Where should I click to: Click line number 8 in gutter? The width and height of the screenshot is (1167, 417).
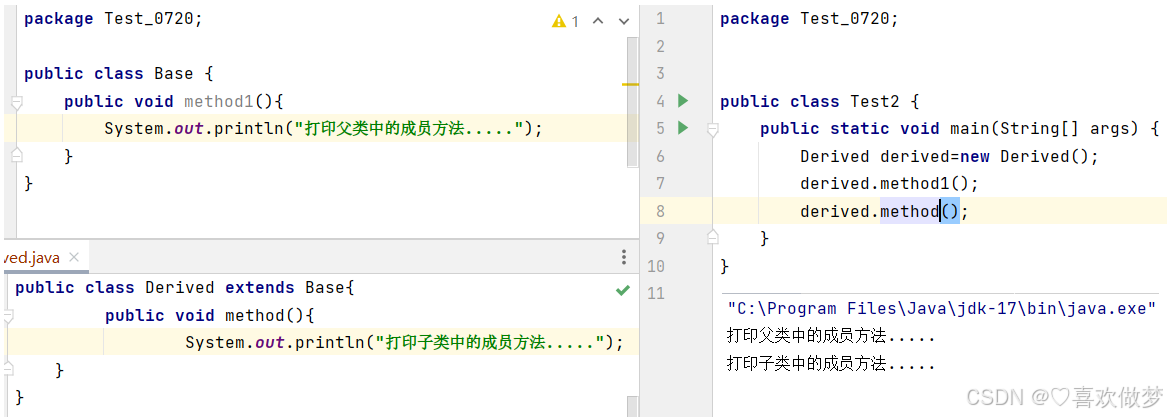(659, 211)
